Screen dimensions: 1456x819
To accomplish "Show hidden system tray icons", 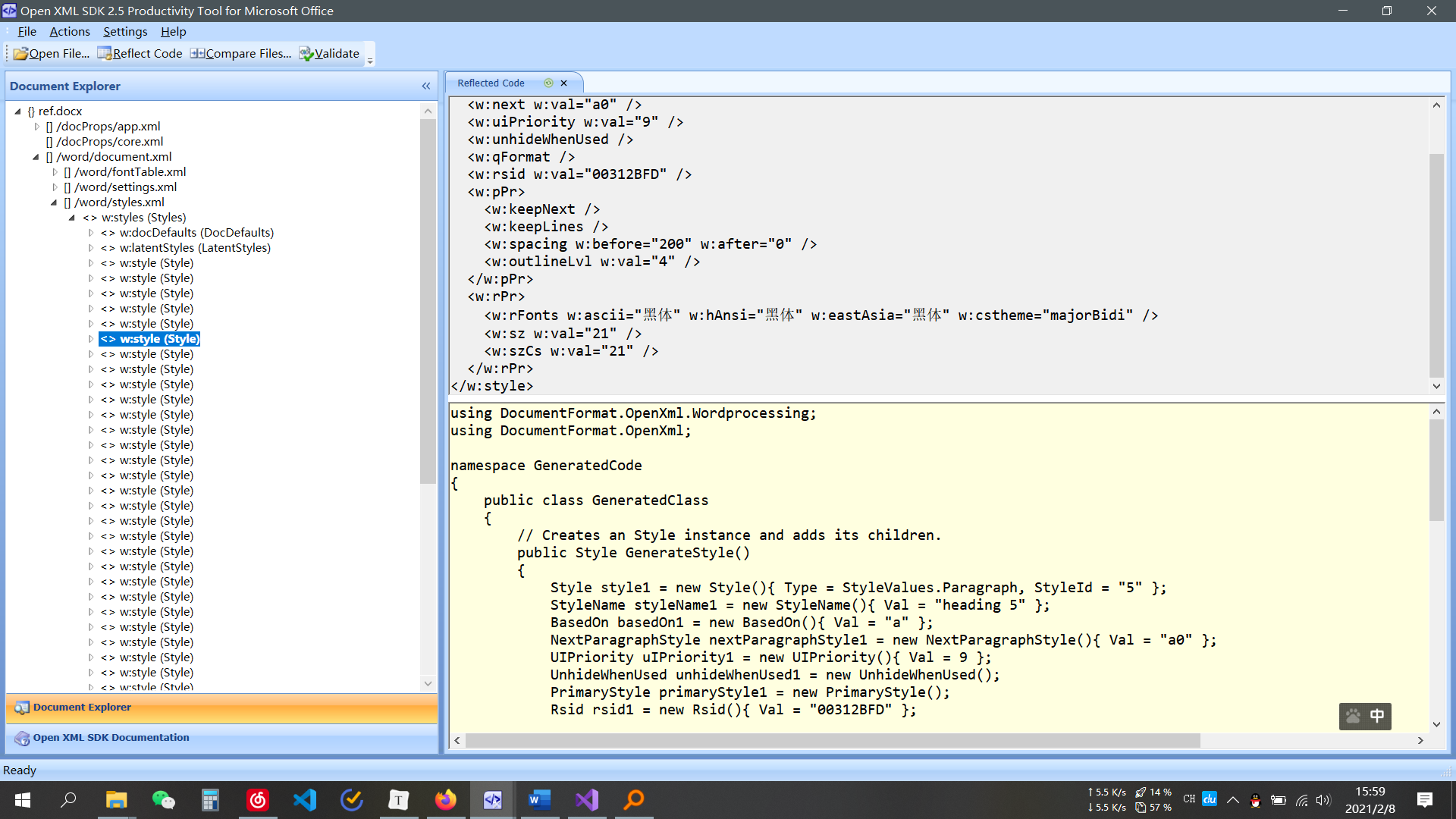I will point(1233,800).
